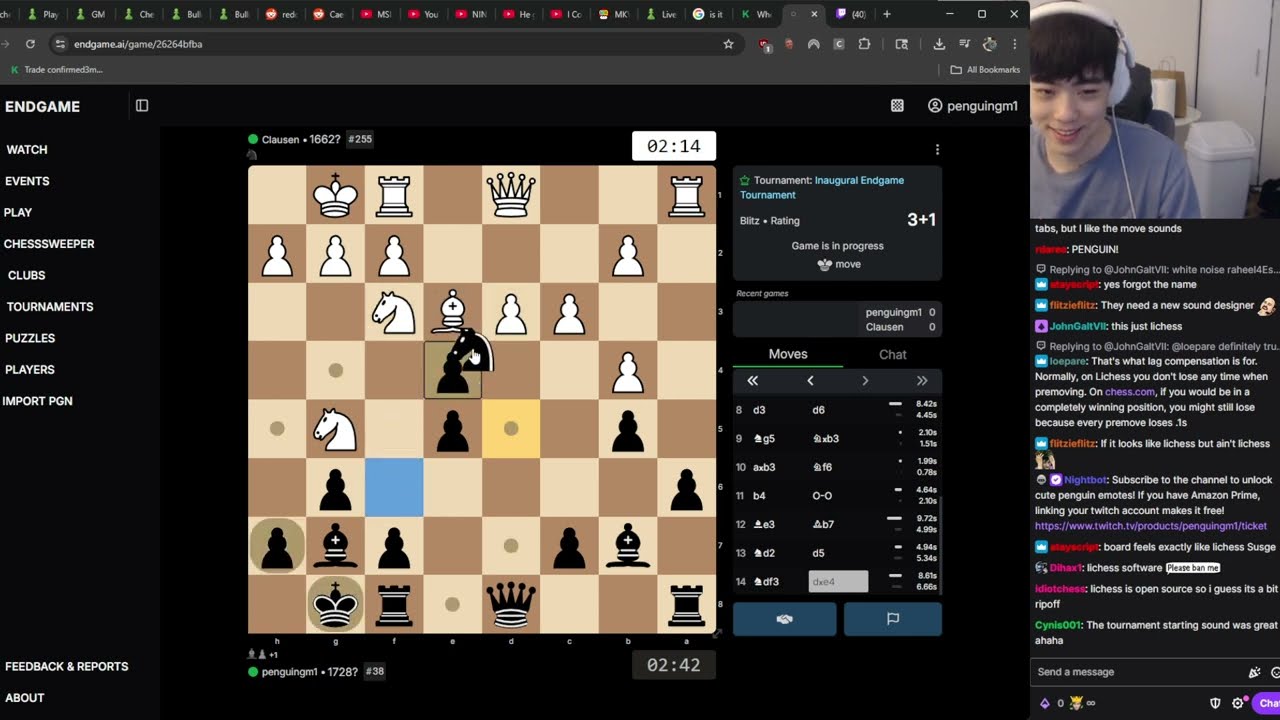
Task: Open CLUBS in sidebar
Action: tap(27, 275)
